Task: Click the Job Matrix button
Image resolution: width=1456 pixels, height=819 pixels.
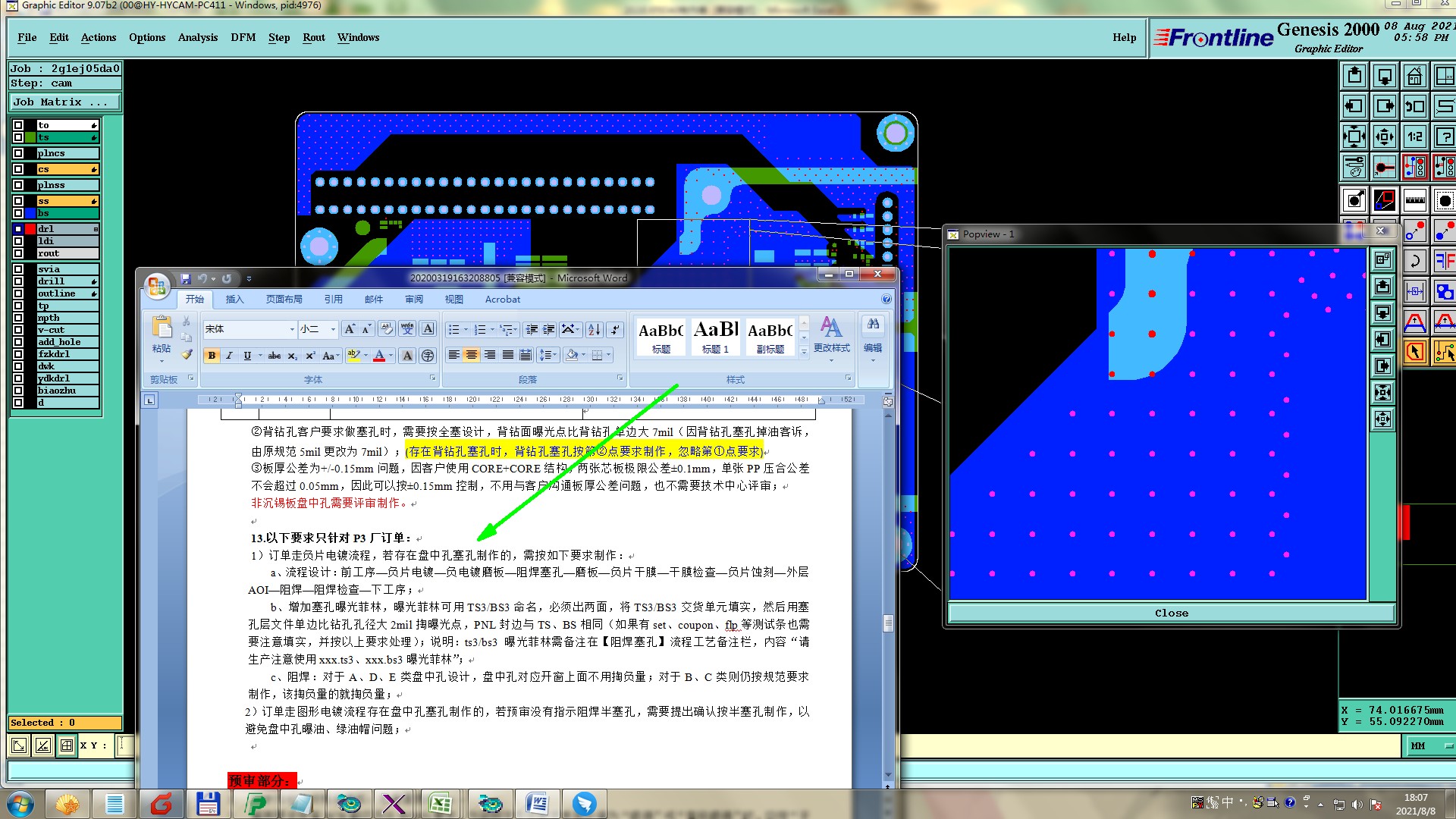Action: point(64,102)
